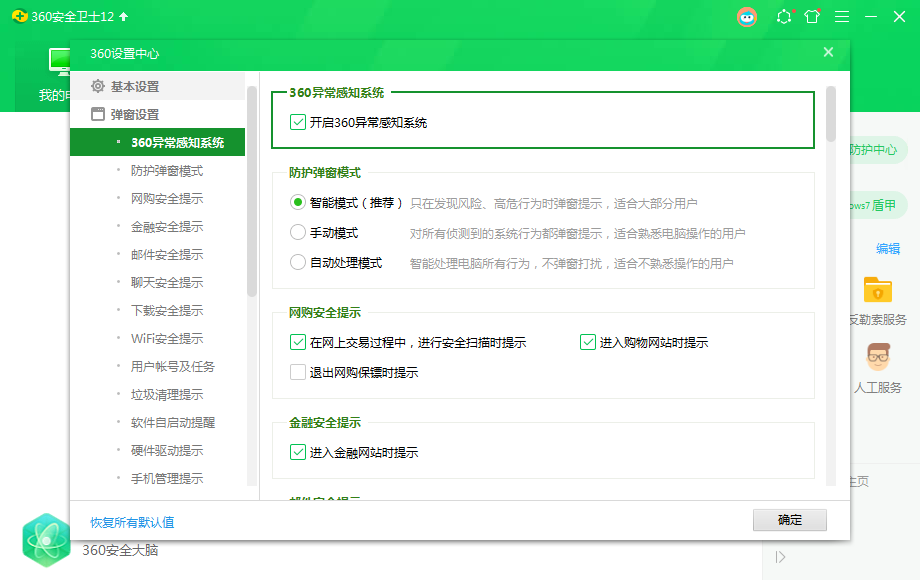This screenshot has width=920, height=580.
Task: Go to WiFi安全提示 sidebar item
Action: (x=166, y=338)
